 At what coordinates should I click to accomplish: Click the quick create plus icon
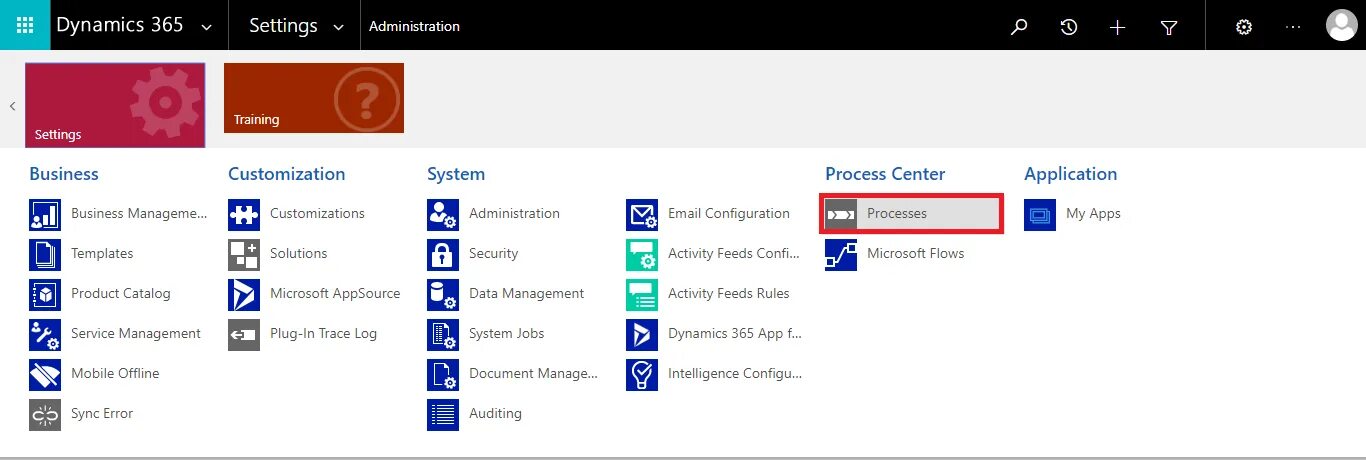tap(1118, 27)
